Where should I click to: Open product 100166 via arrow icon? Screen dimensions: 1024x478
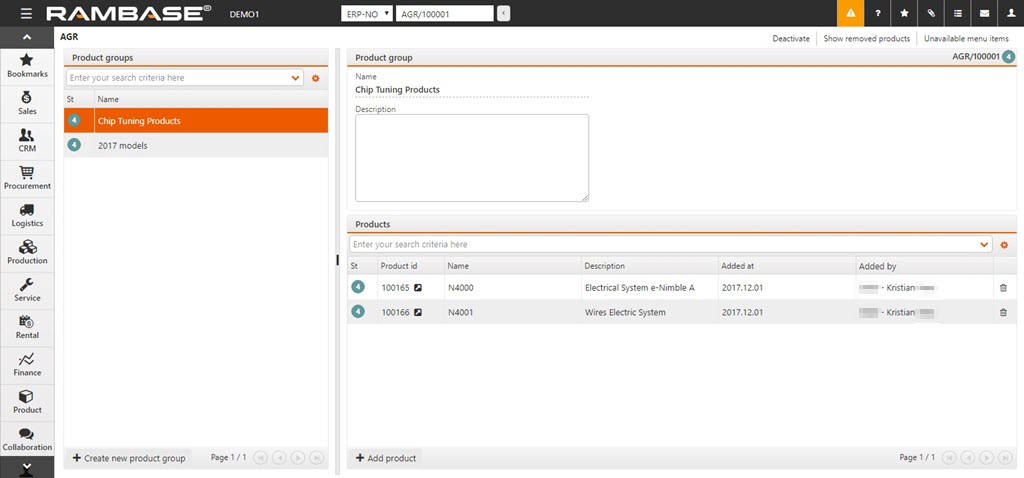coord(418,312)
